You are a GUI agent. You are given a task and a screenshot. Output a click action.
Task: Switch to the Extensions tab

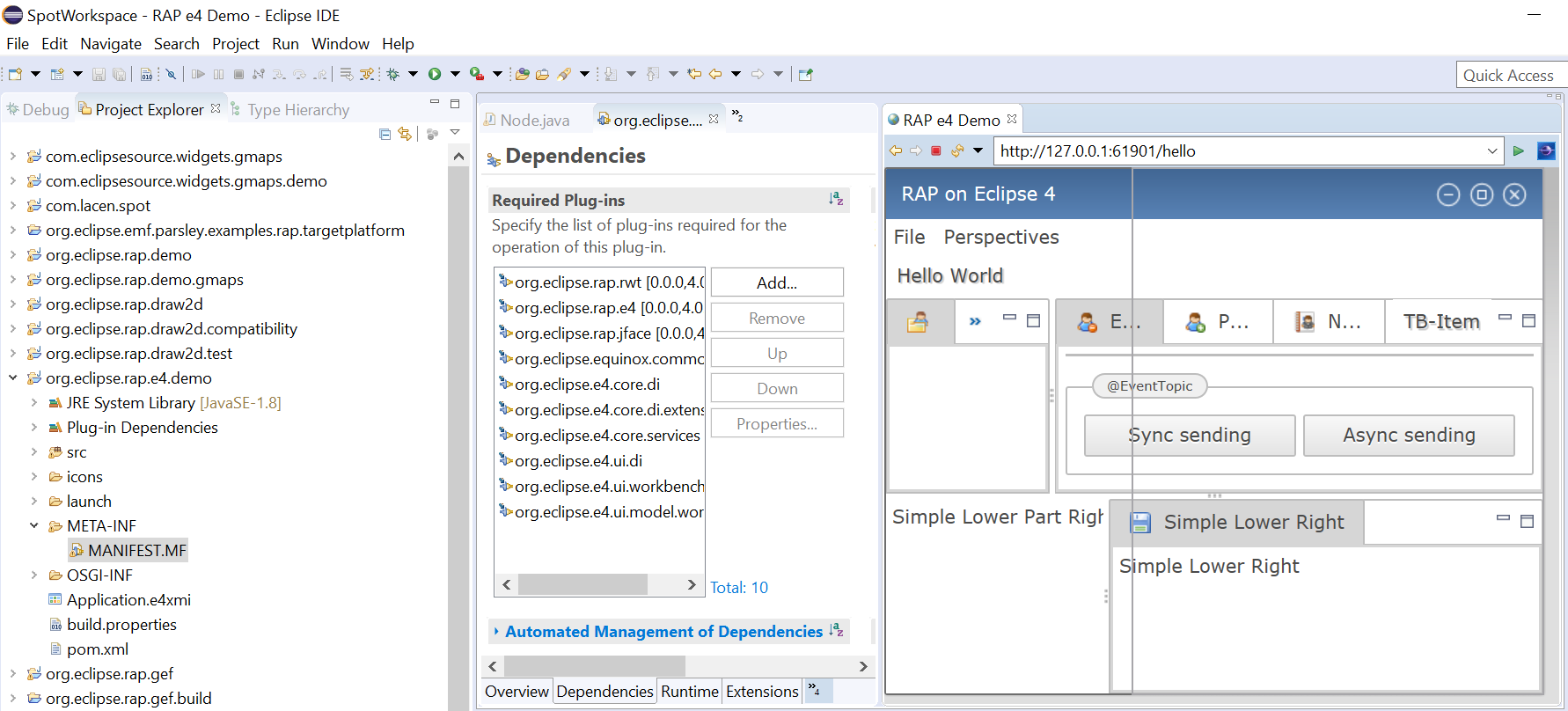click(x=762, y=692)
